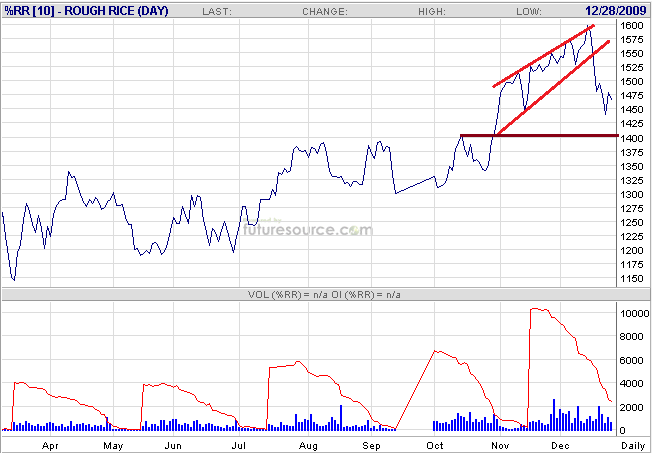Click the 1225 price axis label
This screenshot has height=453, width=652.
pos(631,237)
